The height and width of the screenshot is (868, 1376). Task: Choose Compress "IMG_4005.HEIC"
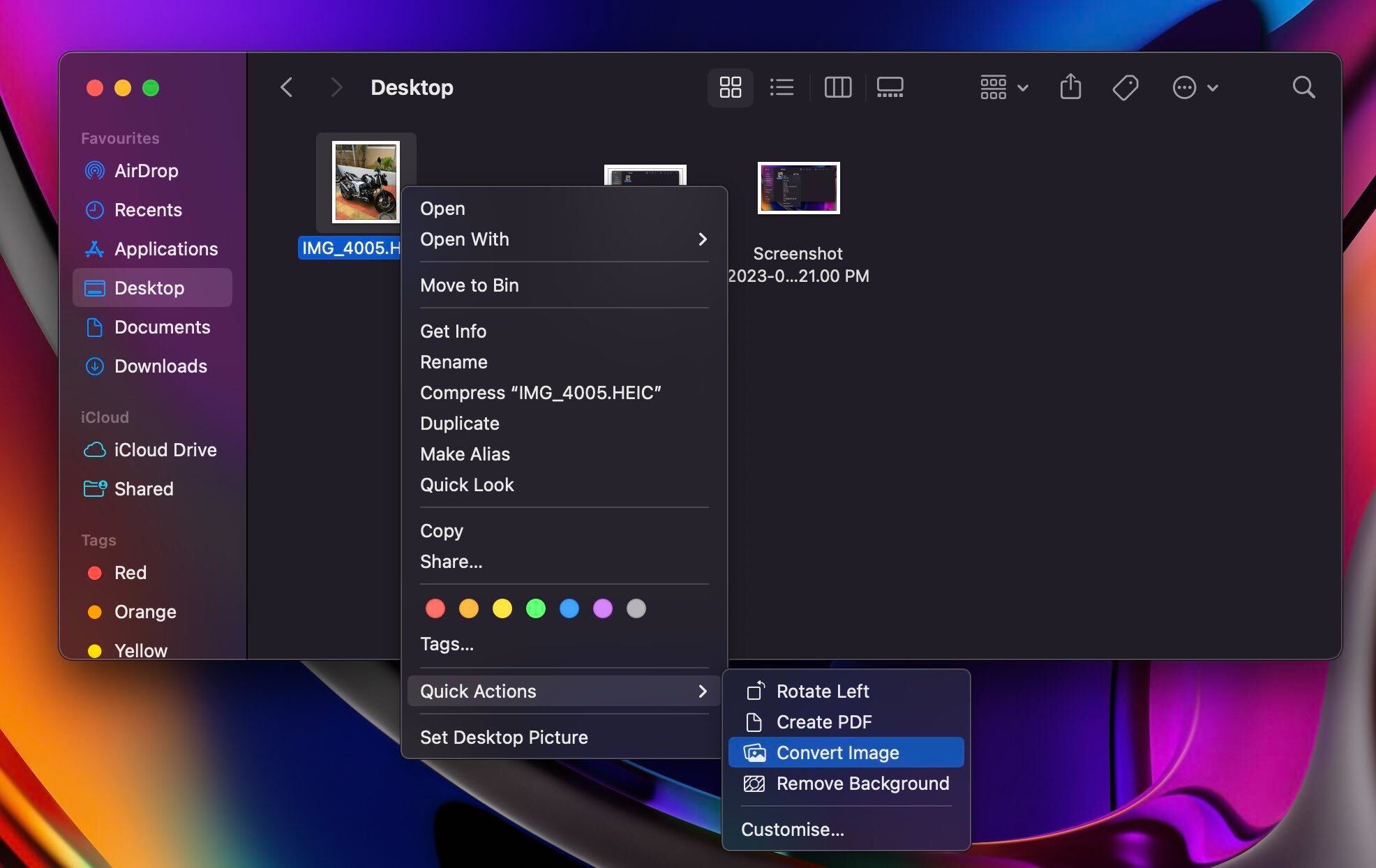pos(564,392)
